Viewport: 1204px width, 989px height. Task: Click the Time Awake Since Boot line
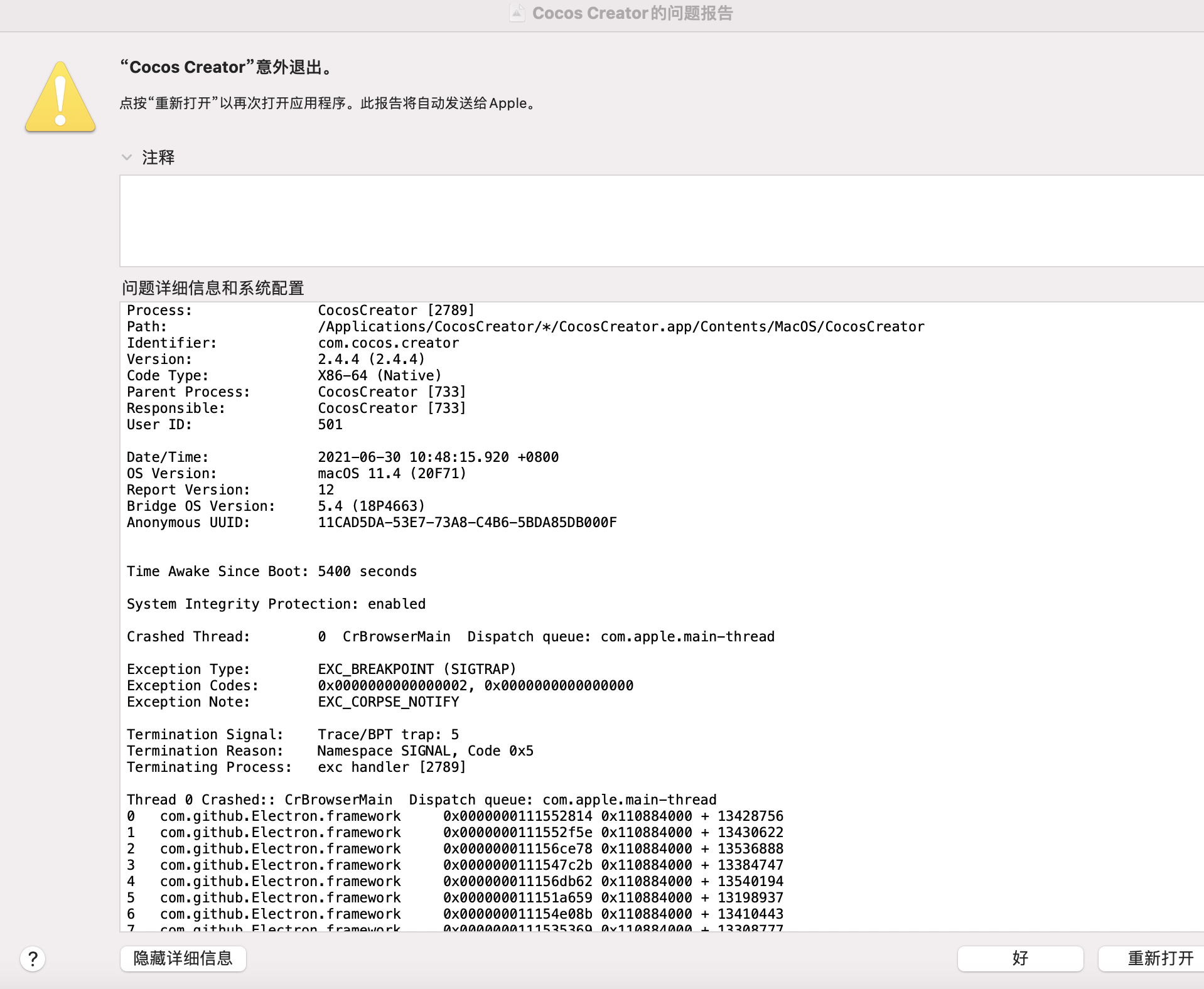coord(272,571)
